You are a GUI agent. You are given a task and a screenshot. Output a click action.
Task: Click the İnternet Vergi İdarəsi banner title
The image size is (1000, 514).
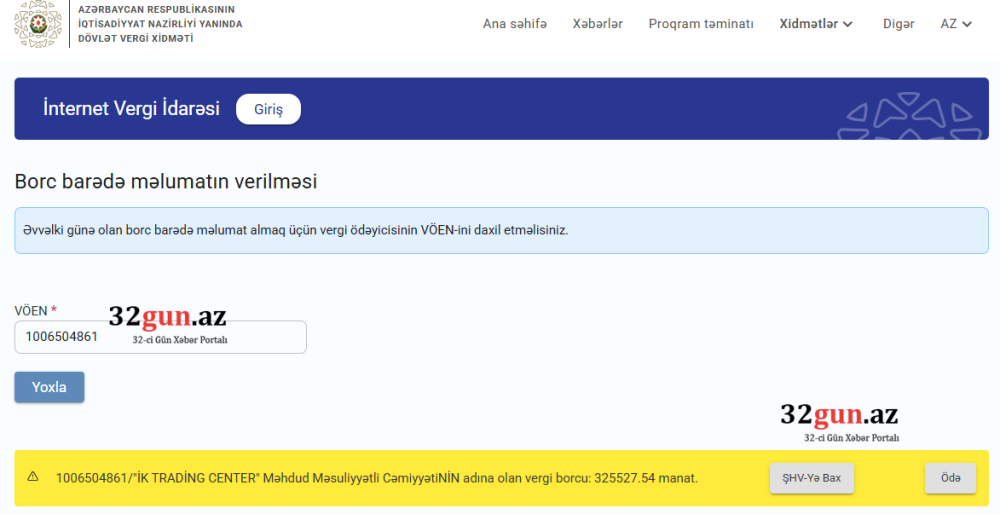[131, 109]
